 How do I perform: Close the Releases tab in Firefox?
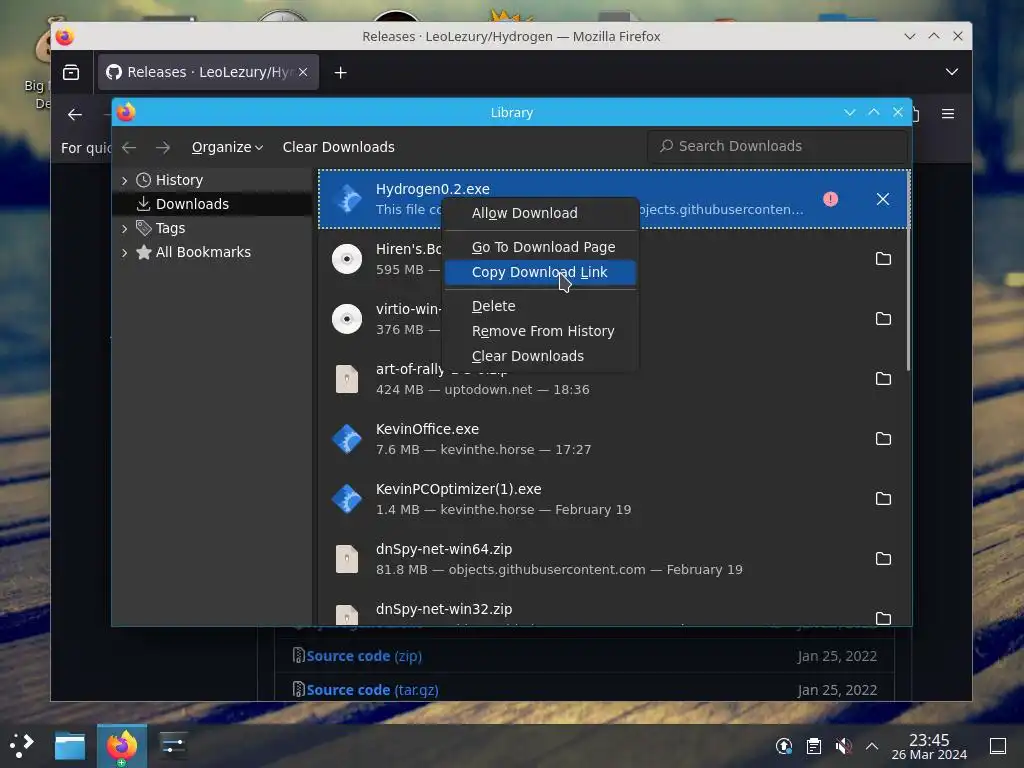point(303,72)
